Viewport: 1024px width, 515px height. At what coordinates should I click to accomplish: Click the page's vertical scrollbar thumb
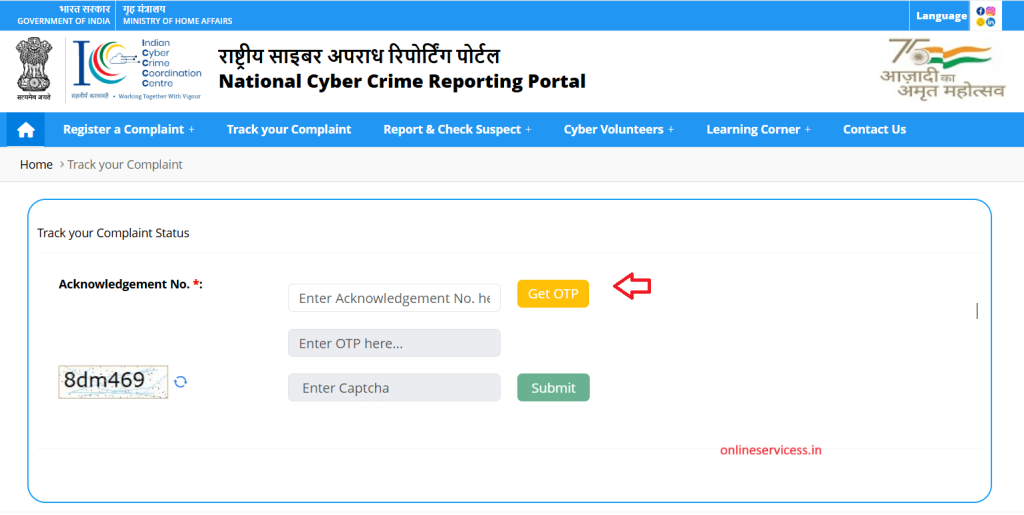click(977, 311)
